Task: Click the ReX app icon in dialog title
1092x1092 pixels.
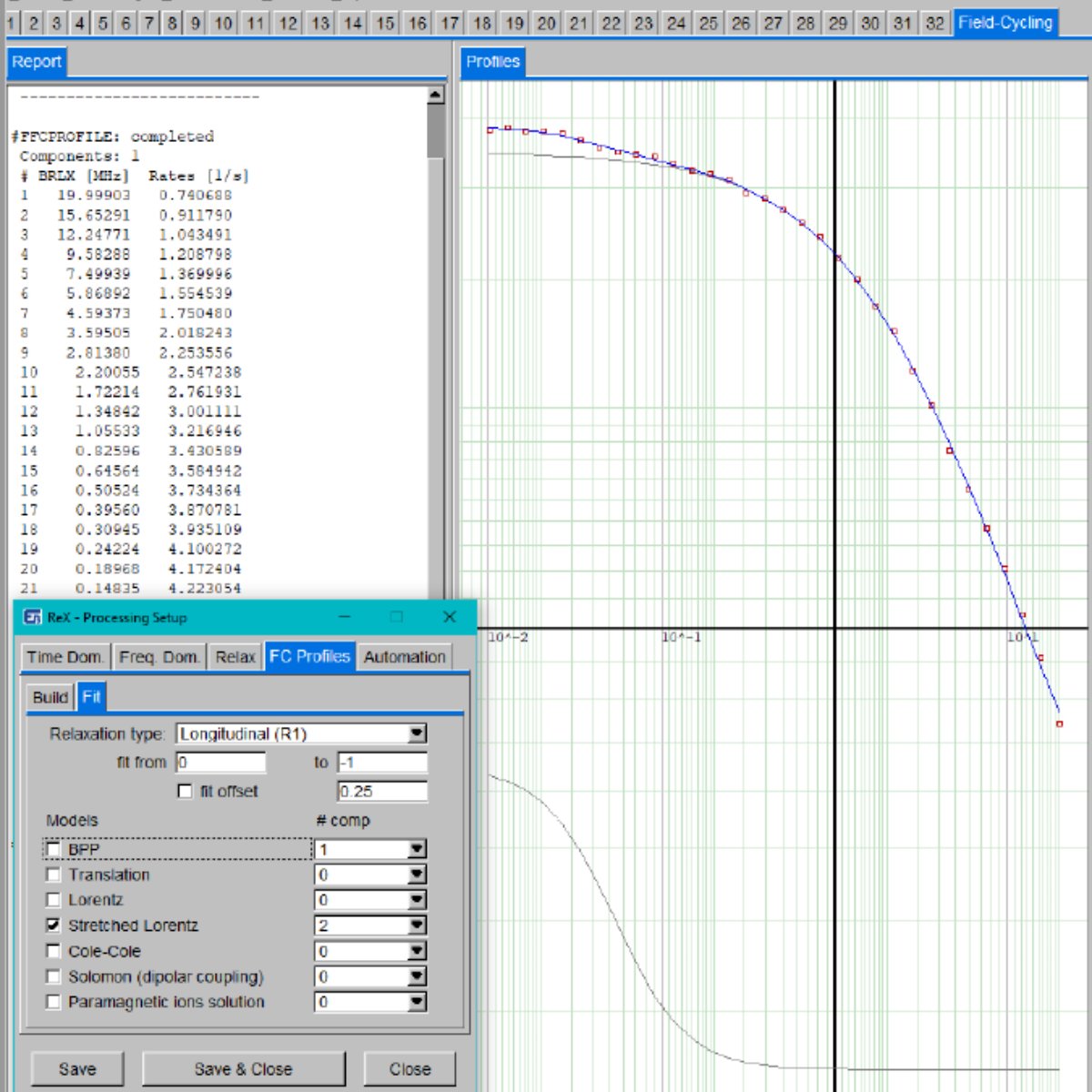Action: [33, 617]
